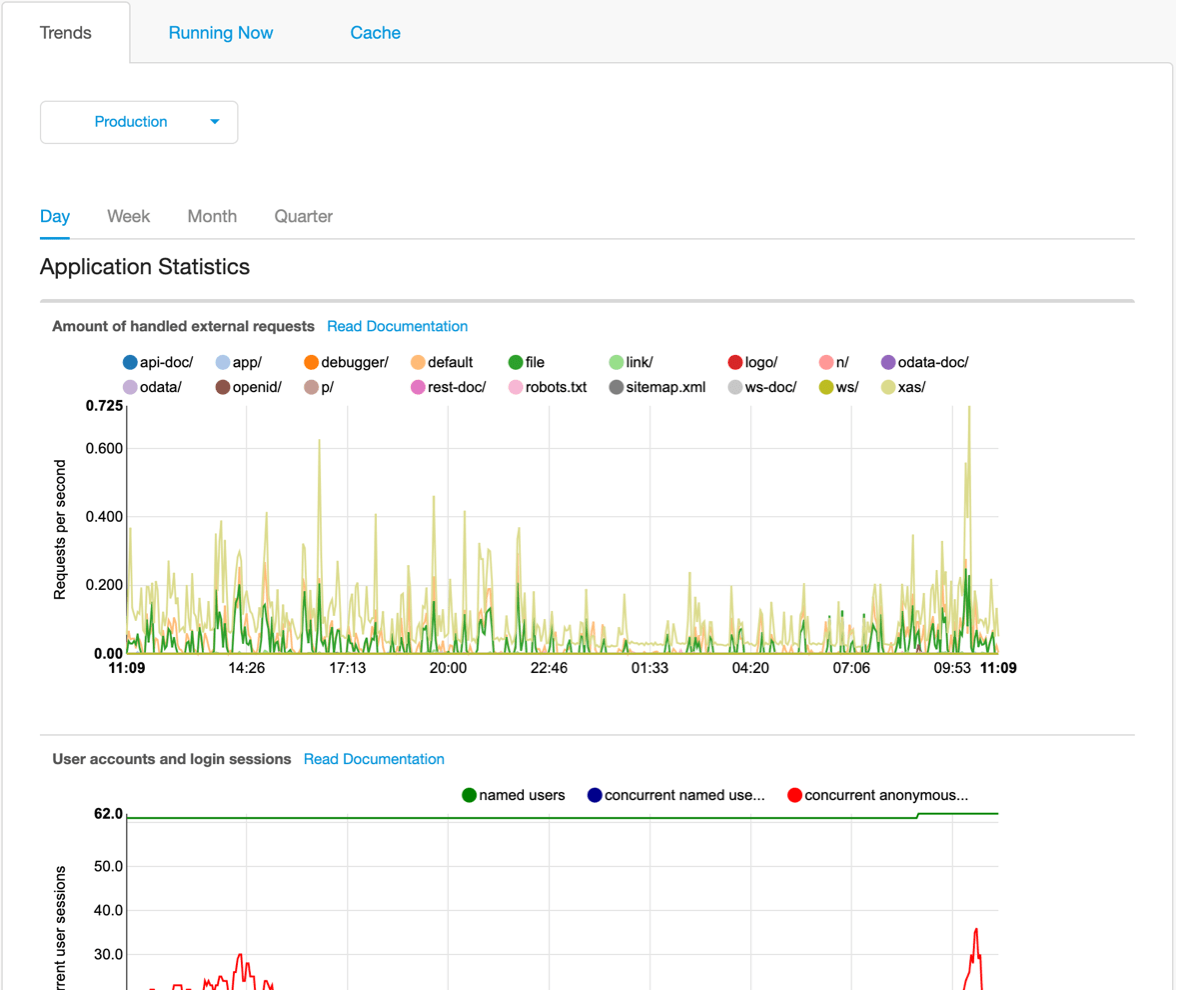Click the rest-doc/ pink legend dot
This screenshot has height=990, width=1177.
coord(418,387)
